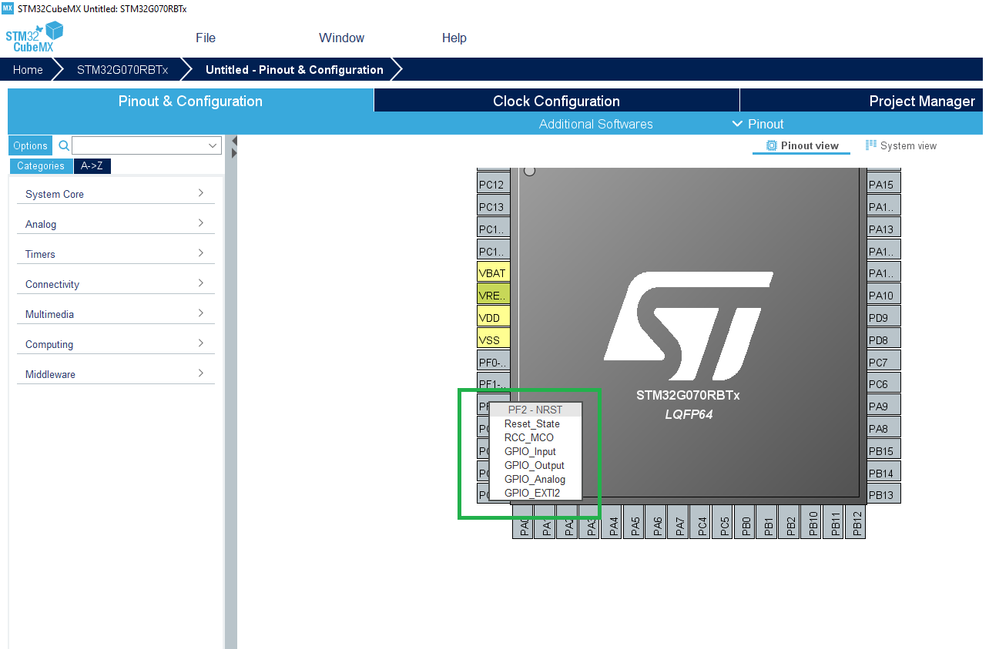Open the File menu
The height and width of the screenshot is (649, 999).
coord(205,38)
